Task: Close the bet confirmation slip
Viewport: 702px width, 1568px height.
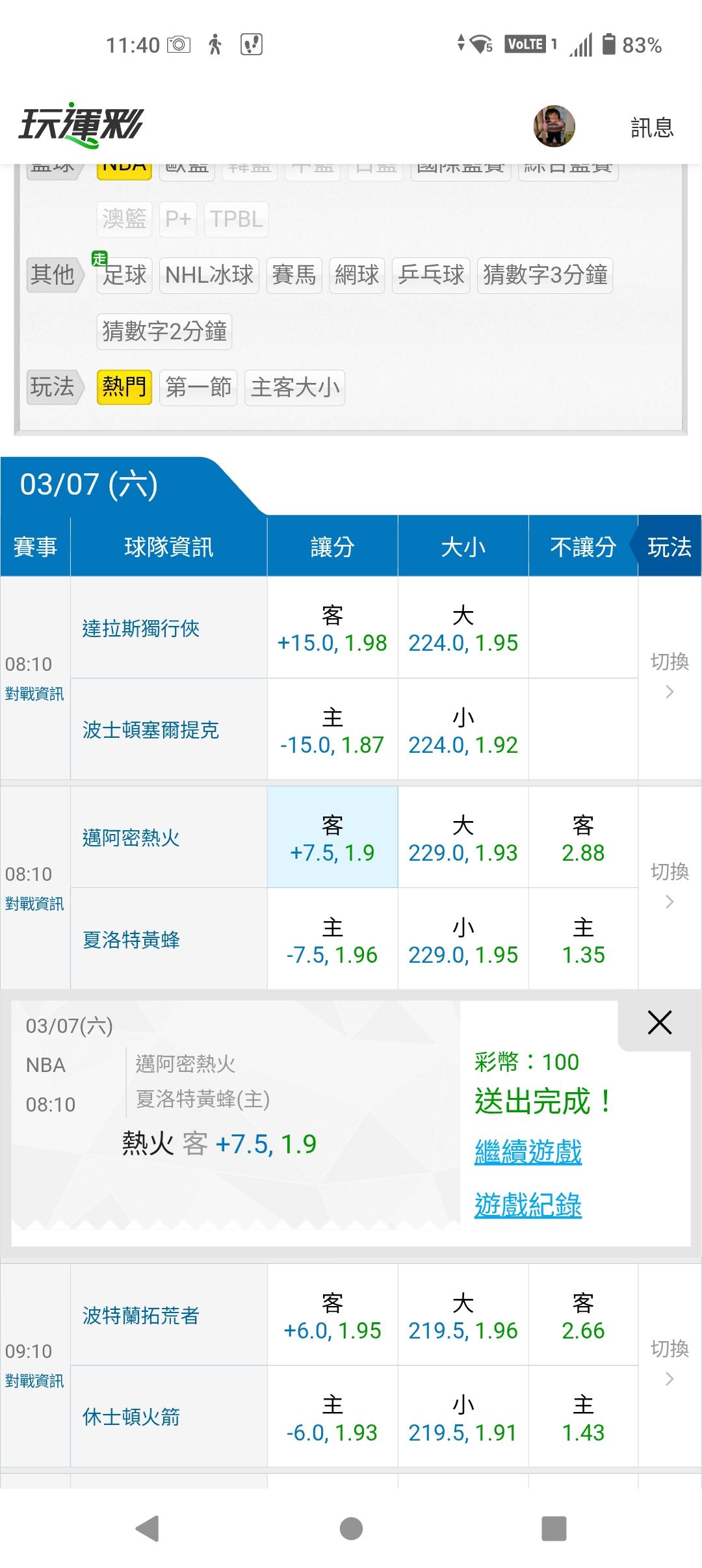Action: [659, 1023]
